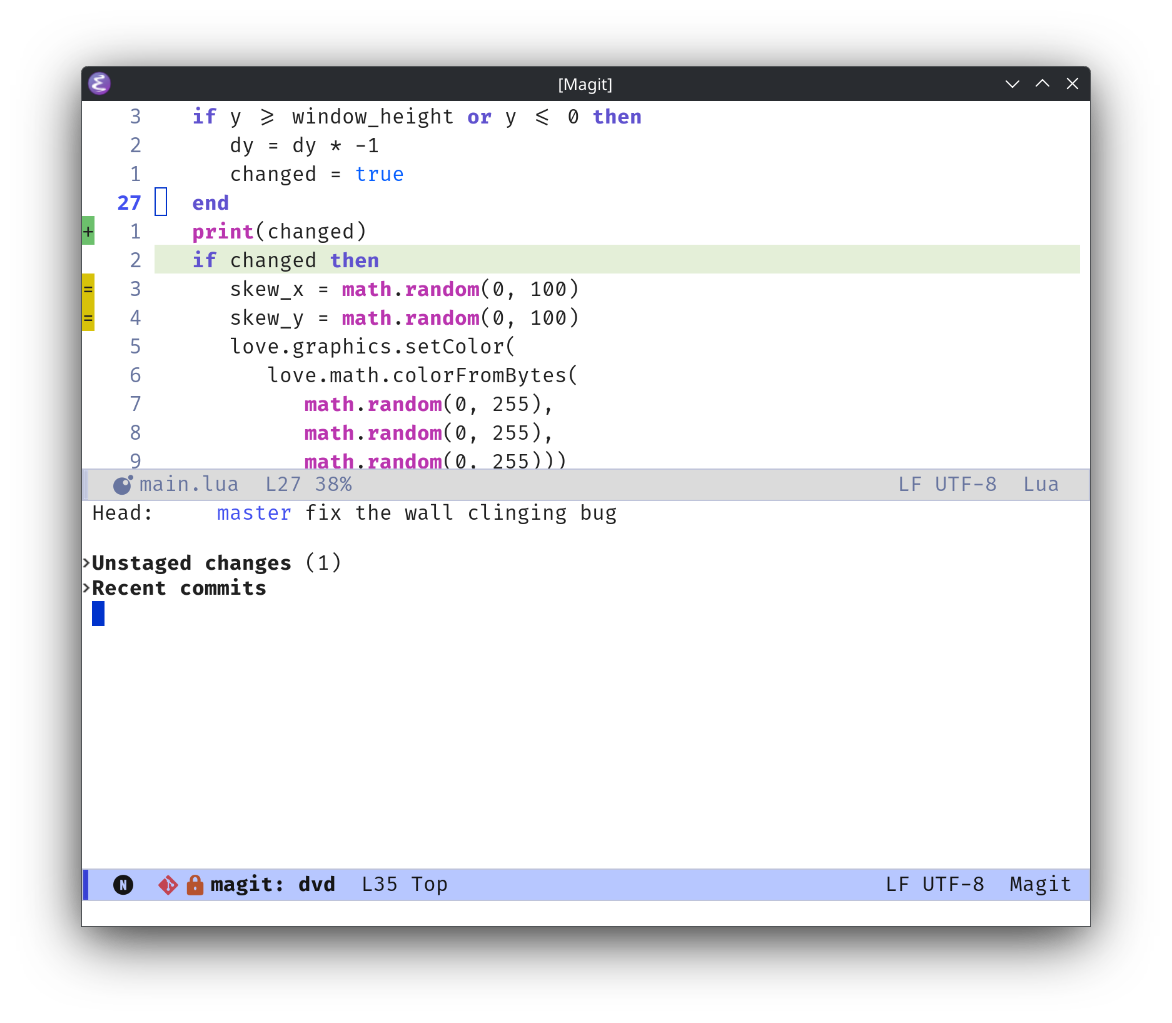Screen dimensions: 1172x1023
Task: Click the 'L35 Top' position indicator
Action: tap(404, 885)
